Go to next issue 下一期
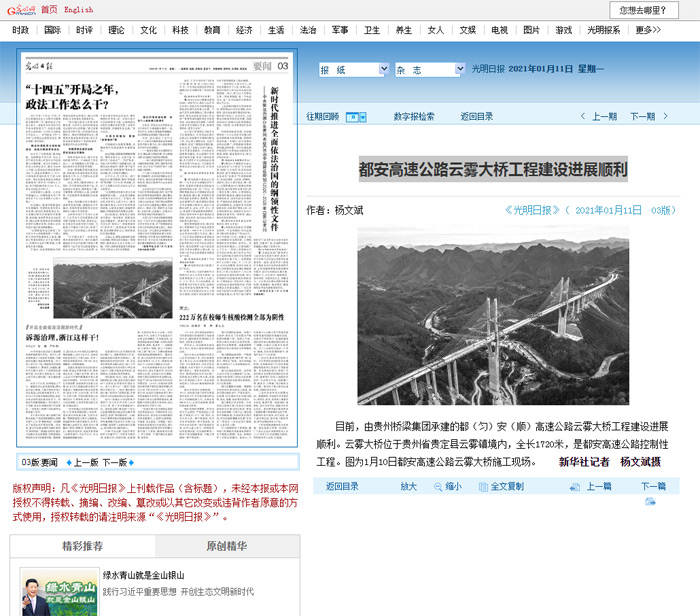This screenshot has width=700, height=616. click(x=642, y=117)
